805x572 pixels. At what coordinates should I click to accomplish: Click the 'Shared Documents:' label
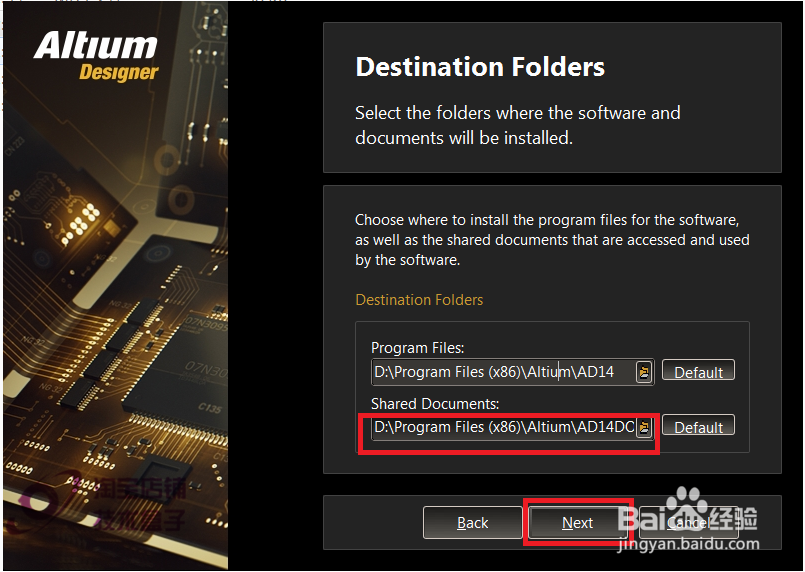435,404
